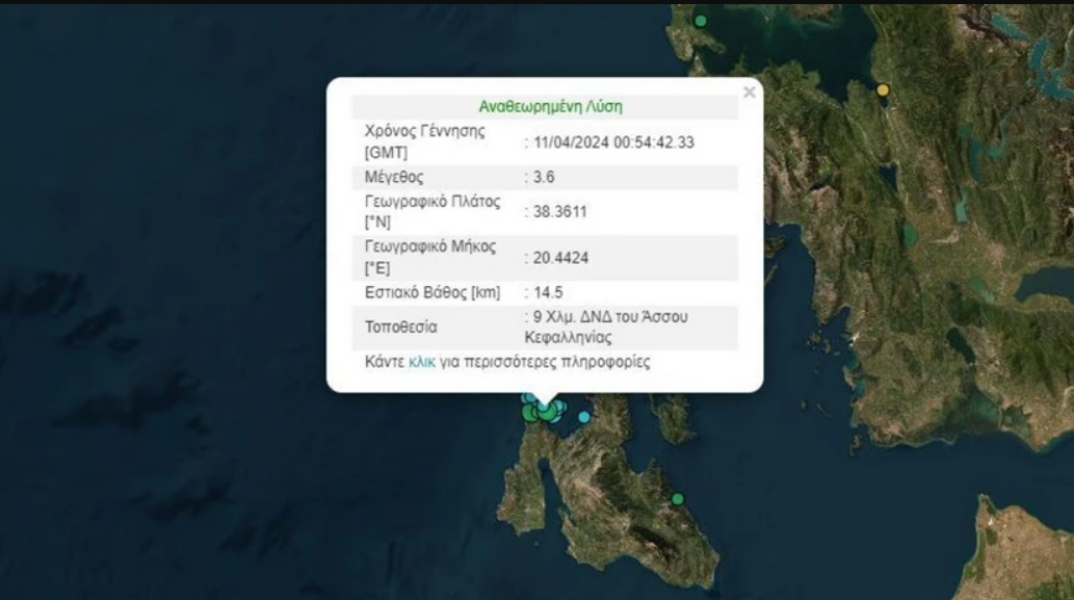The image size is (1074, 600).
Task: Select the yellow earthquake marker on the mainland
Action: pos(882,90)
